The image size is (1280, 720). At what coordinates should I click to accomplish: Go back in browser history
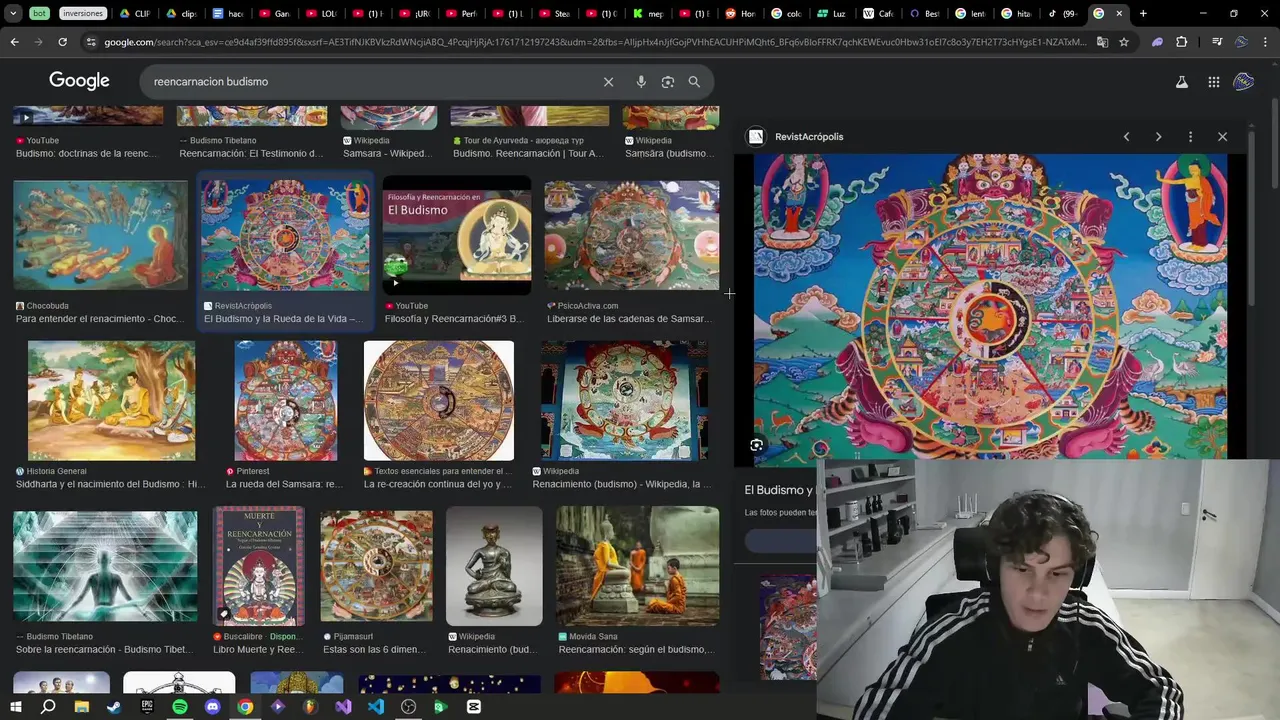coord(14,42)
